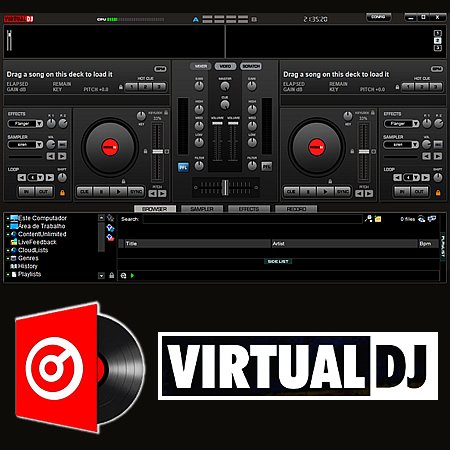Viewport: 450px width, 450px height.
Task: Toggle left deck PFL headphone cue
Action: tap(183, 167)
